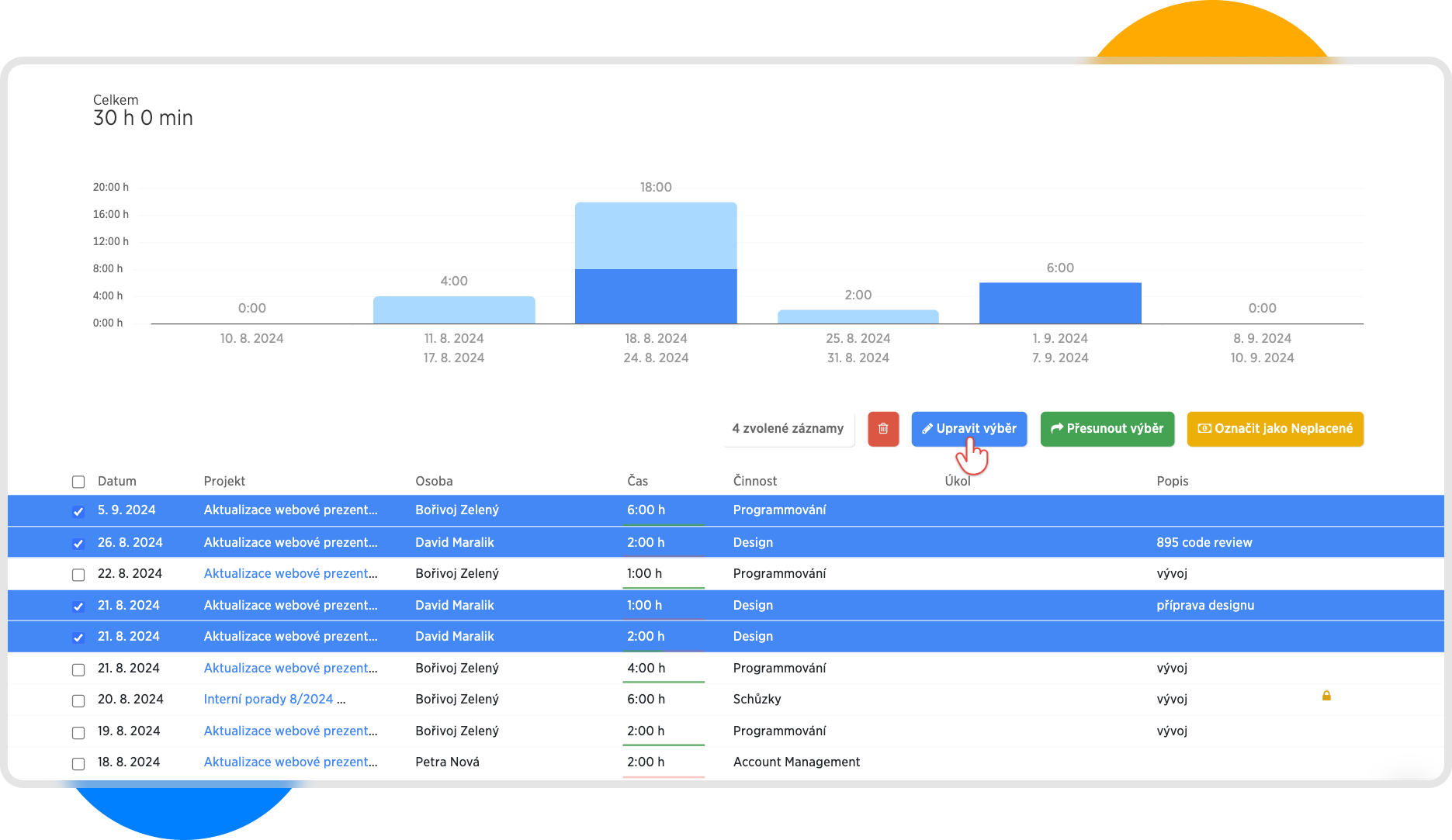The image size is (1452, 840).
Task: Click the Čas column header
Action: tap(637, 481)
